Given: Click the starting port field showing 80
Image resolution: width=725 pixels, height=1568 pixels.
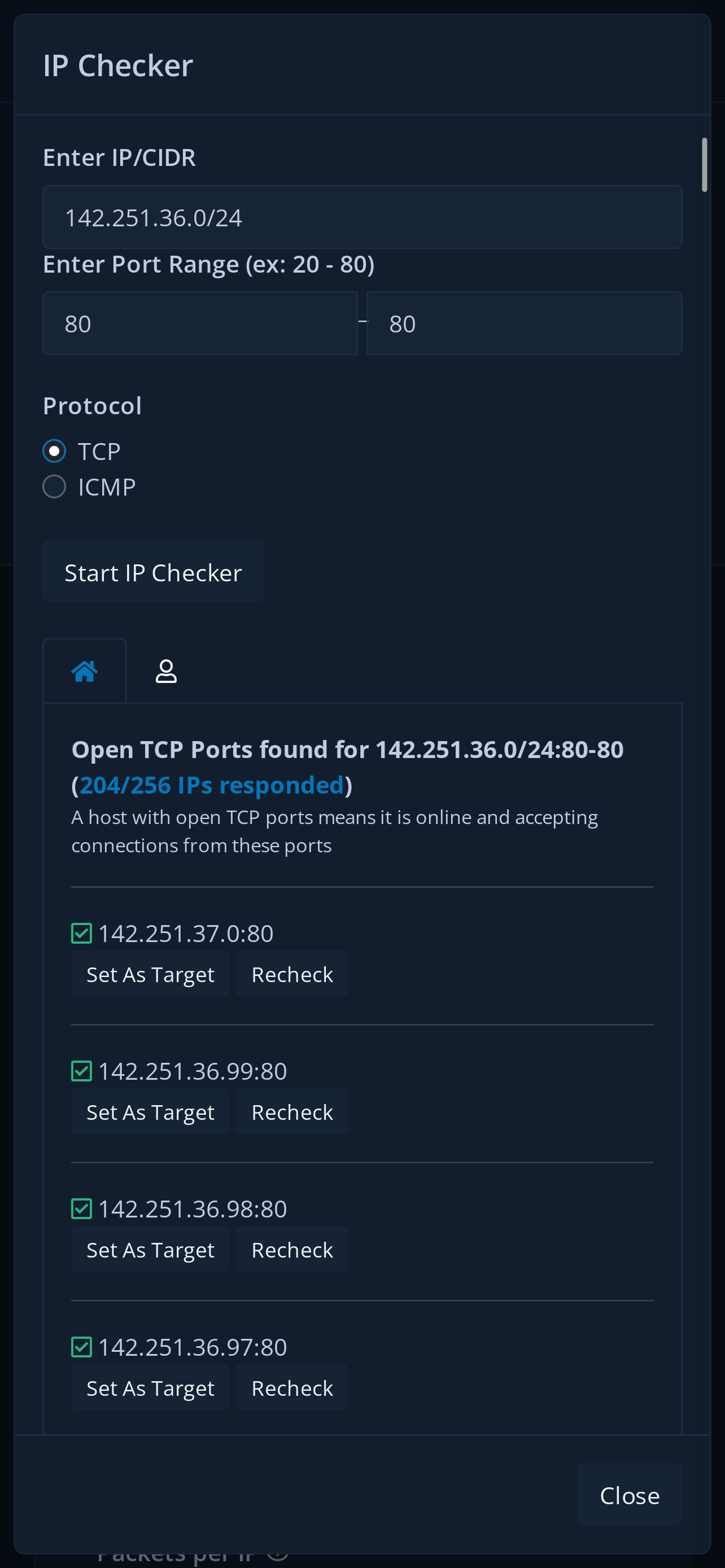Looking at the screenshot, I should coord(200,323).
